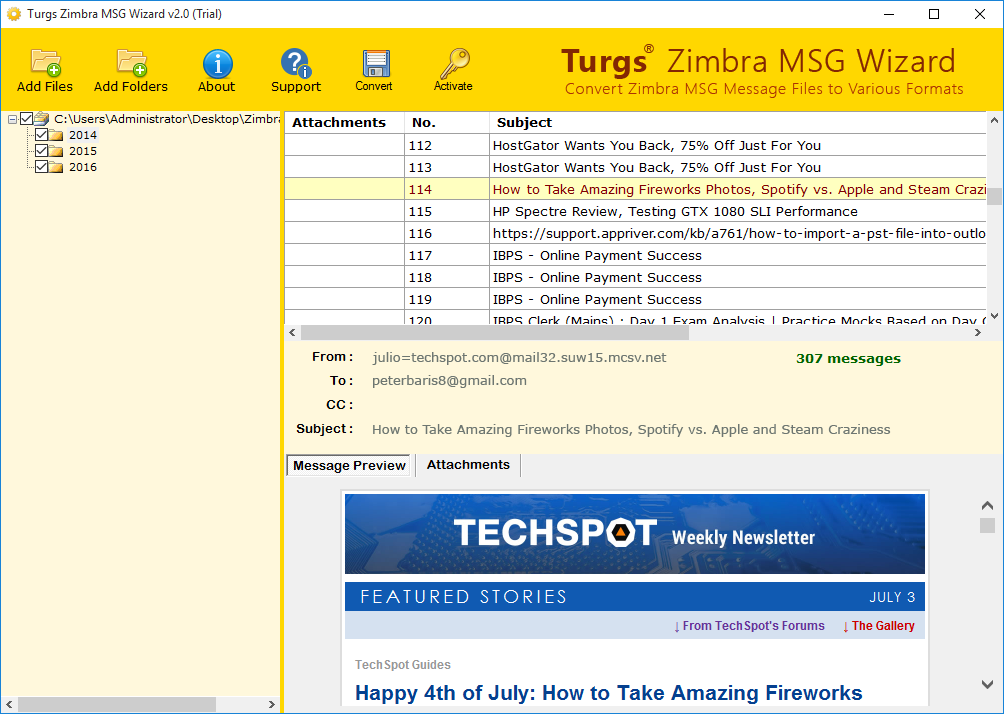Toggle the root C:\Users path checkbox
This screenshot has width=1004, height=714.
(x=26, y=118)
